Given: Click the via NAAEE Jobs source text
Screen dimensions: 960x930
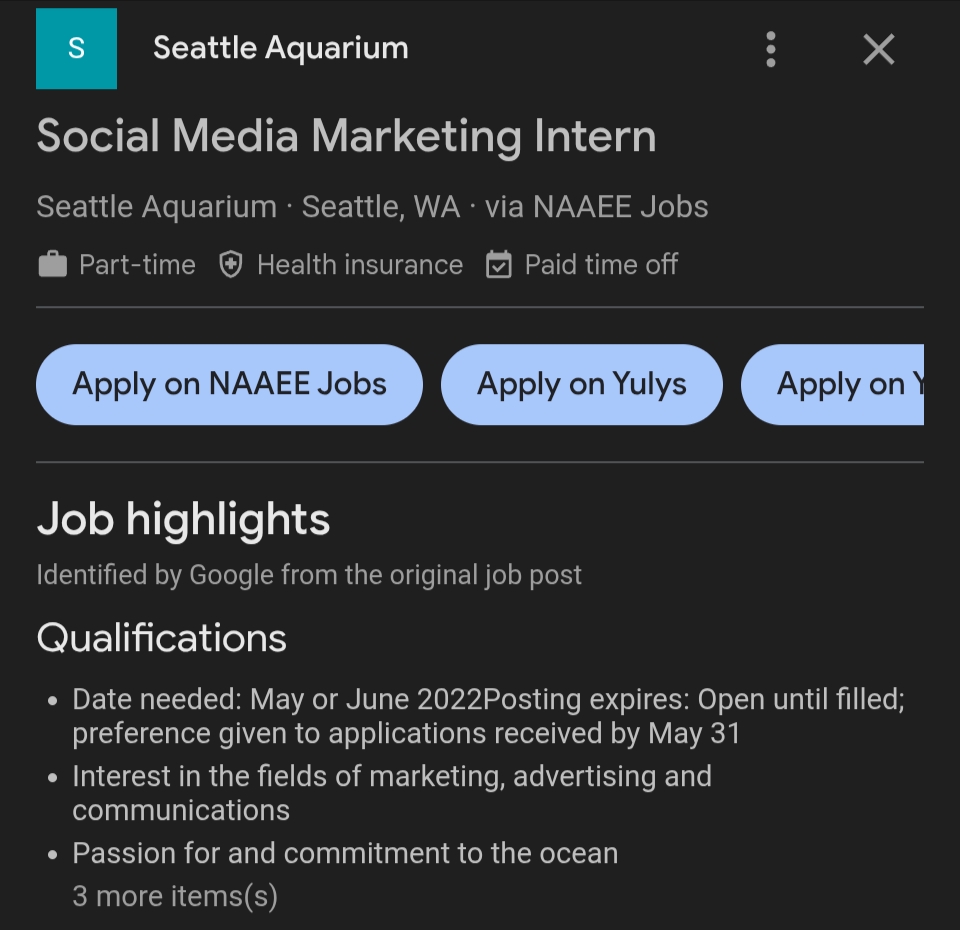Looking at the screenshot, I should pyautogui.click(x=597, y=207).
